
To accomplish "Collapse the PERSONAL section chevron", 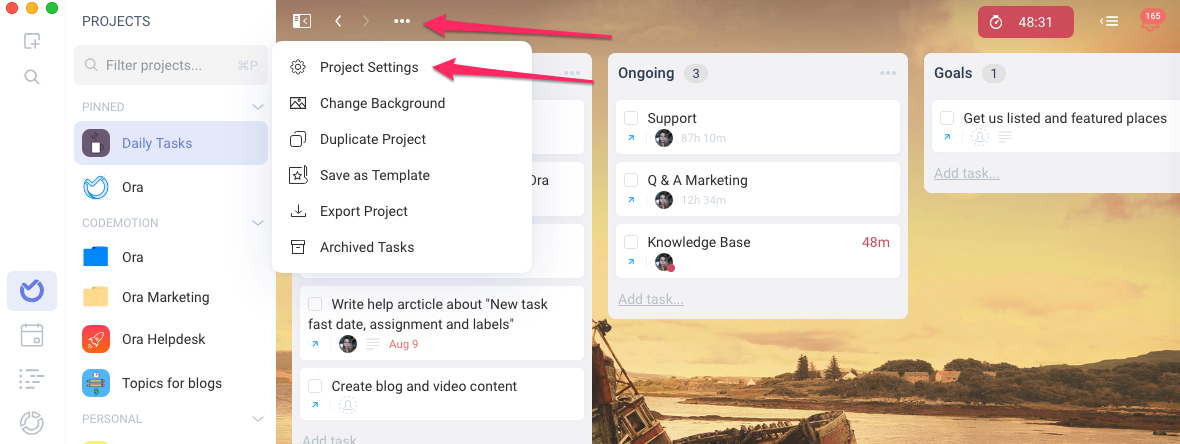I will coord(257,418).
